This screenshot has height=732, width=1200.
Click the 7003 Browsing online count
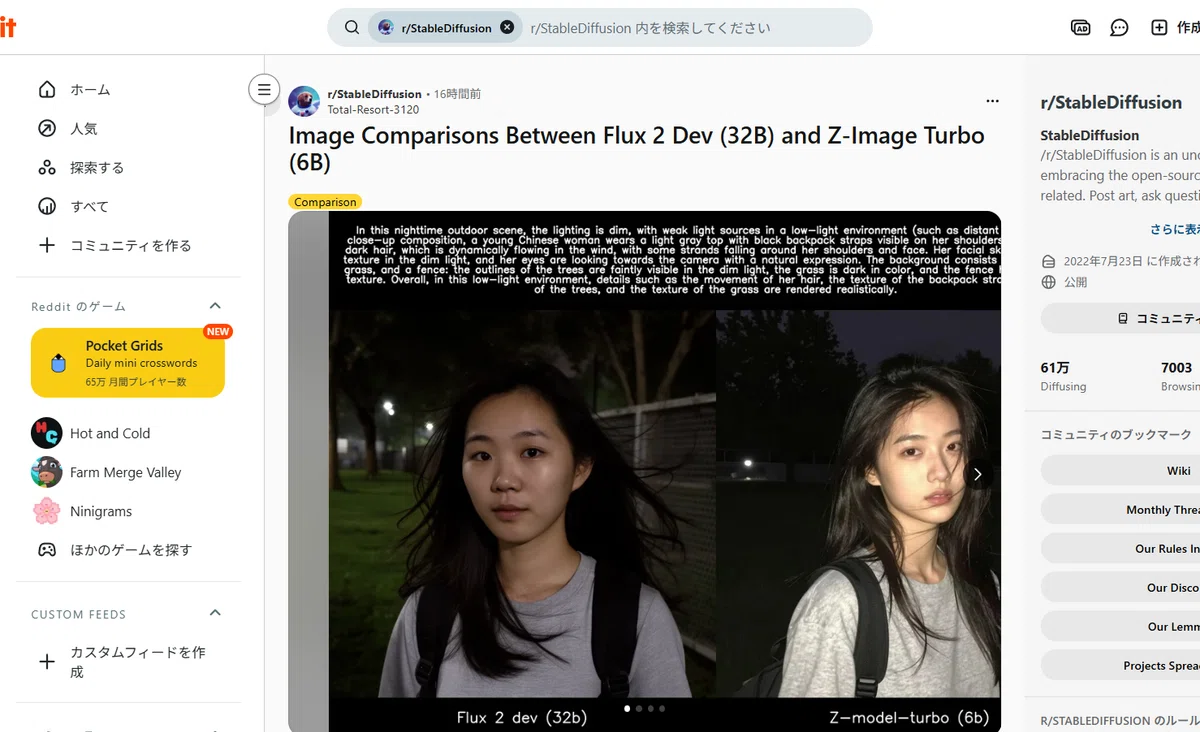(1180, 376)
